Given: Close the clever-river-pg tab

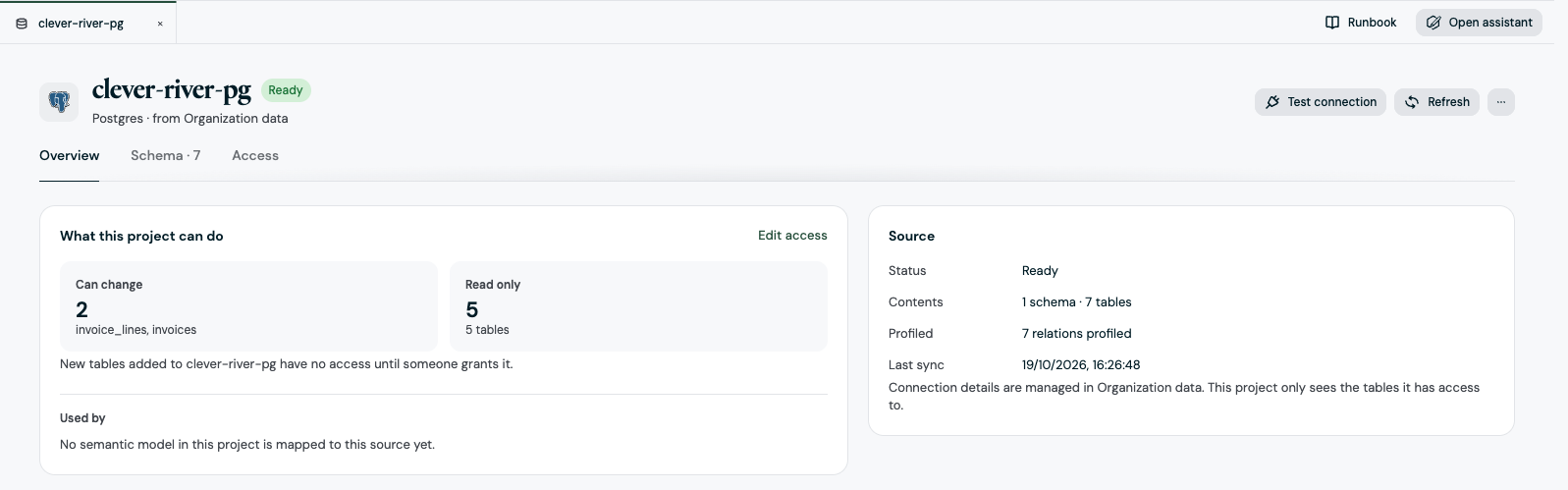Looking at the screenshot, I should point(160,24).
